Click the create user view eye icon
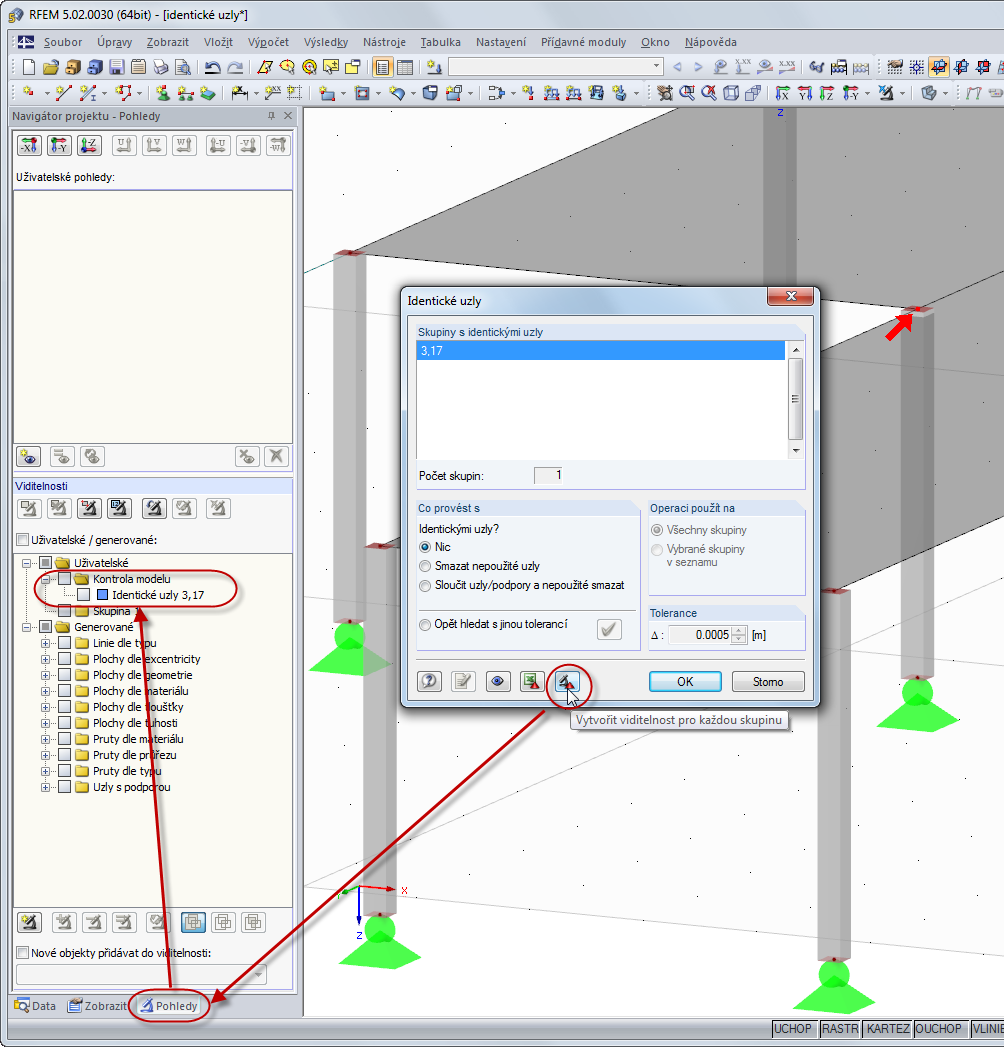The height and width of the screenshot is (1047, 1004). (28, 457)
